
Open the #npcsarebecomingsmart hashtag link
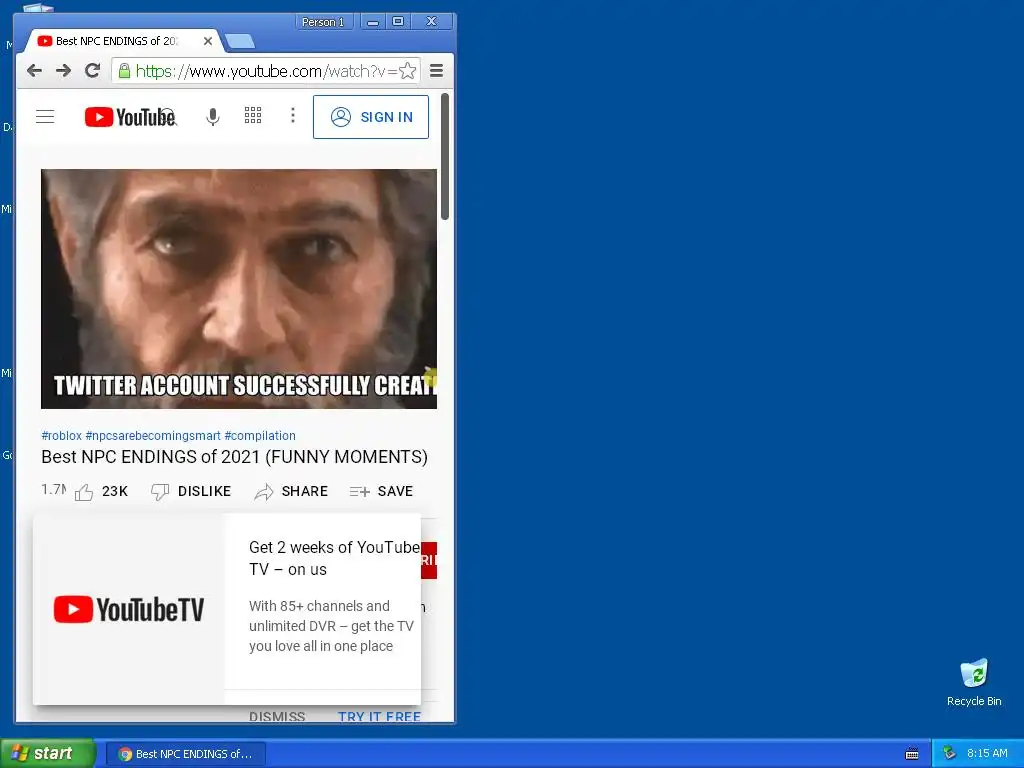coord(153,436)
